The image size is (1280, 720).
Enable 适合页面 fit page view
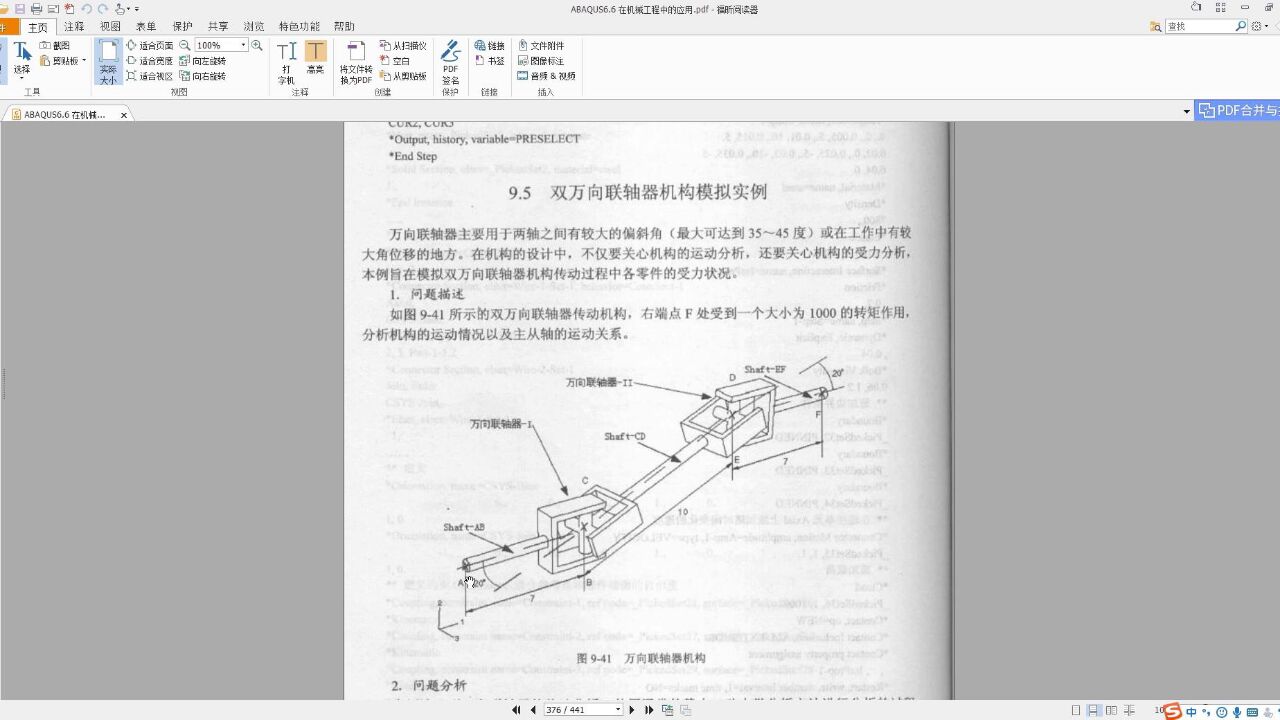pyautogui.click(x=157, y=45)
